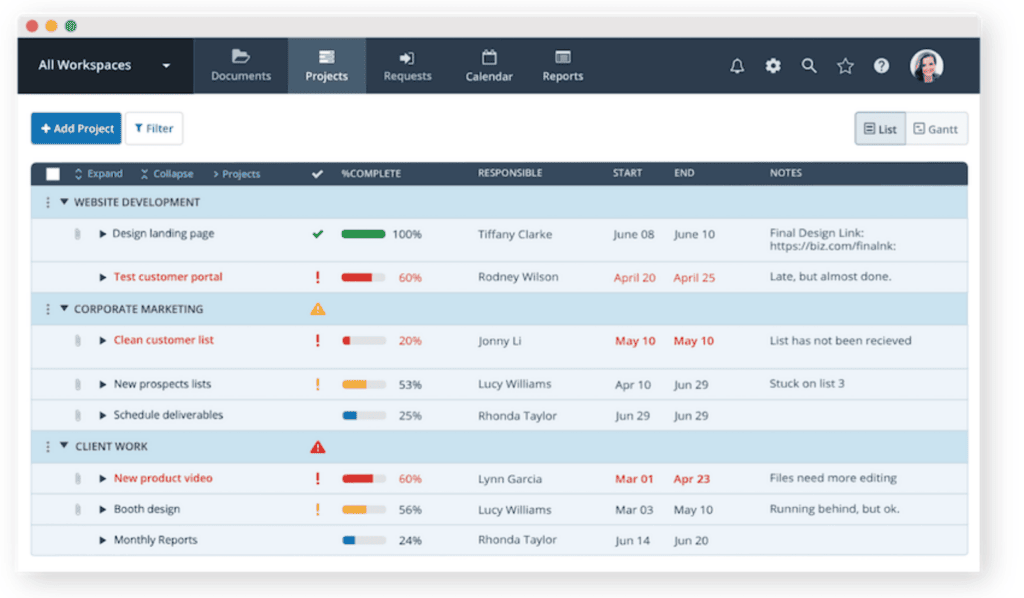Click the Add Project button
Screen dimensions: 1024x598
tap(76, 129)
